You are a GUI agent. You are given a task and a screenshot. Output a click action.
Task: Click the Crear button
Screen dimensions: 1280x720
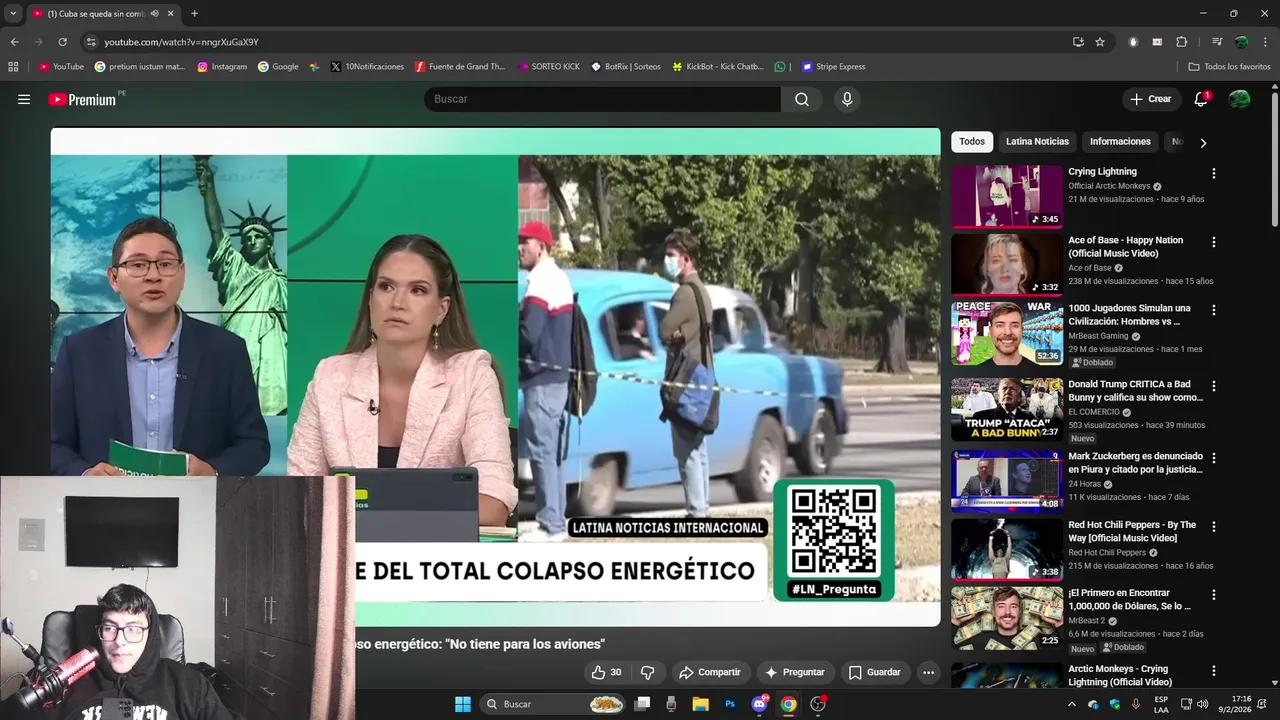tap(1150, 99)
